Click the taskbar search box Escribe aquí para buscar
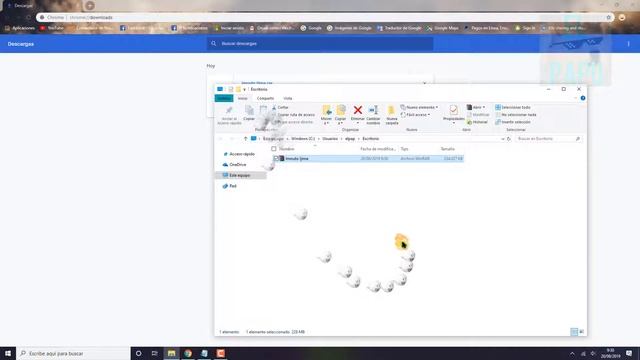Viewport: 640px width, 360px height. [73, 353]
